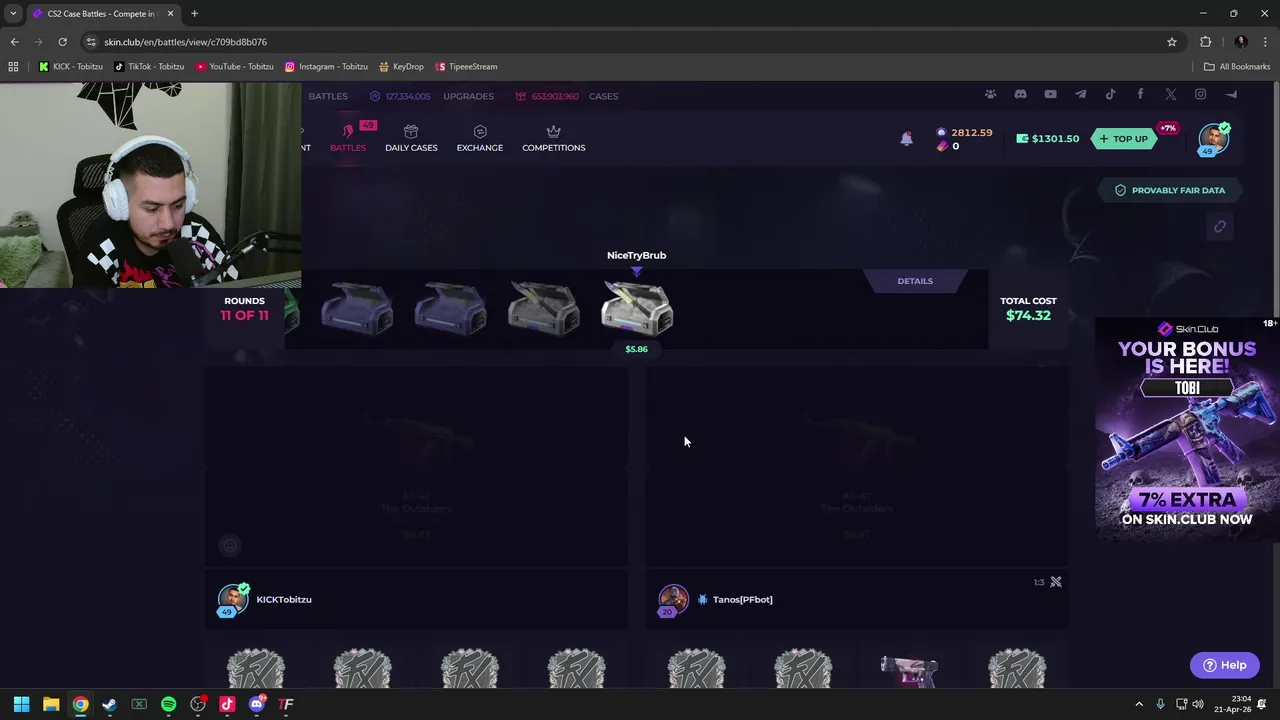Image resolution: width=1280 pixels, height=720 pixels.
Task: Open Discord from the taskbar
Action: [x=256, y=704]
